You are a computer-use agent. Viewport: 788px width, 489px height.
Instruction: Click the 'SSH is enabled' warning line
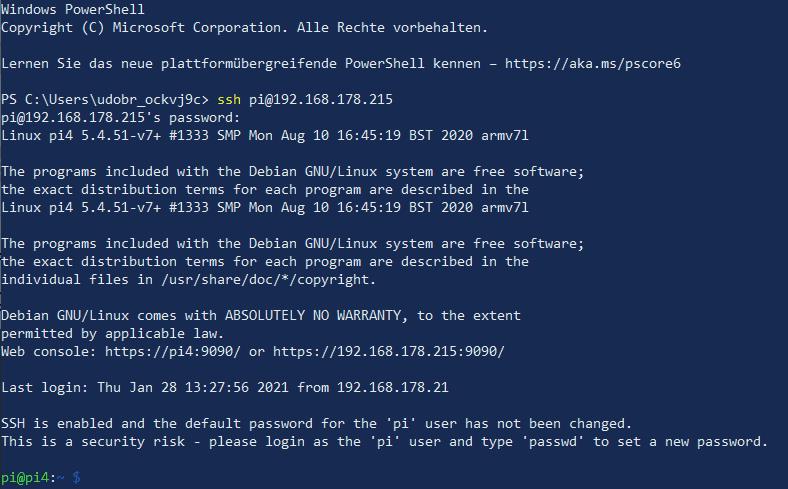pyautogui.click(x=316, y=424)
